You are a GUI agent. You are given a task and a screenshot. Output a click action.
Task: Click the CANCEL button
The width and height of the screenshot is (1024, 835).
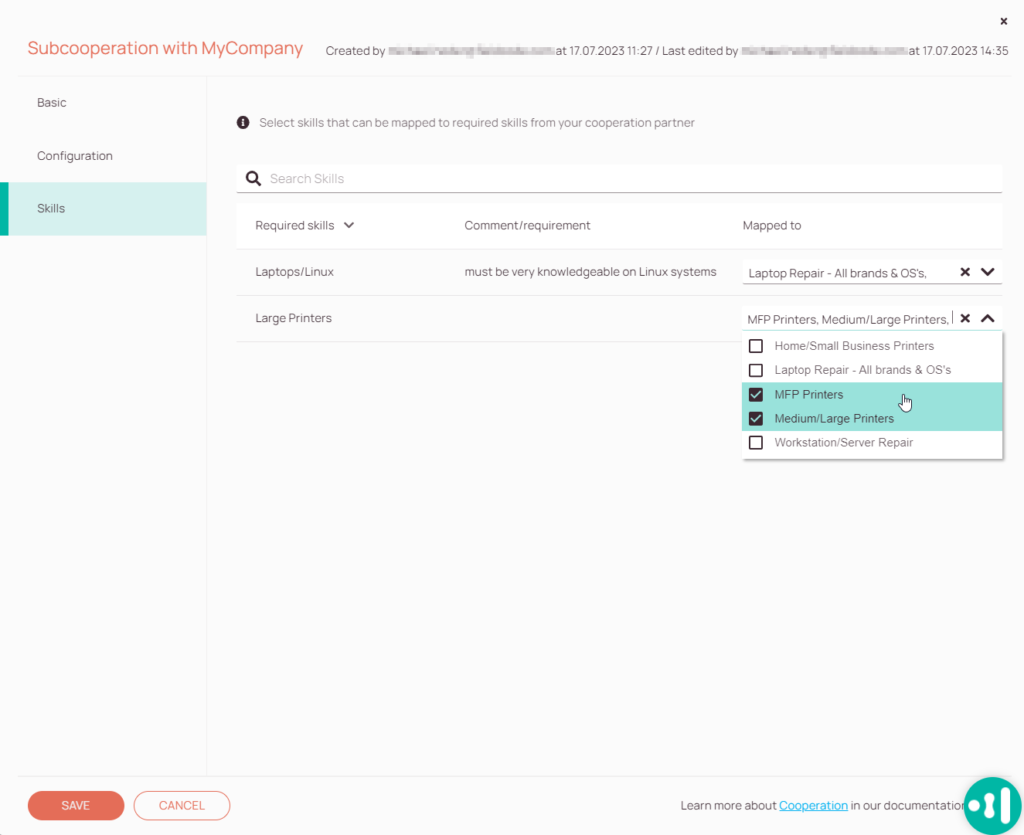click(181, 805)
